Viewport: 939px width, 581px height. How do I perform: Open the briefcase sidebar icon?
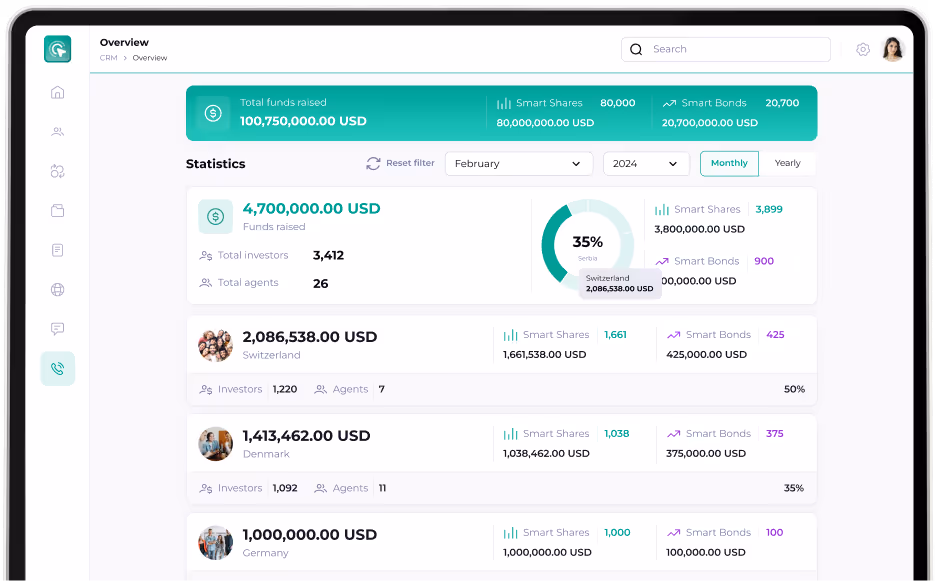[x=57, y=211]
